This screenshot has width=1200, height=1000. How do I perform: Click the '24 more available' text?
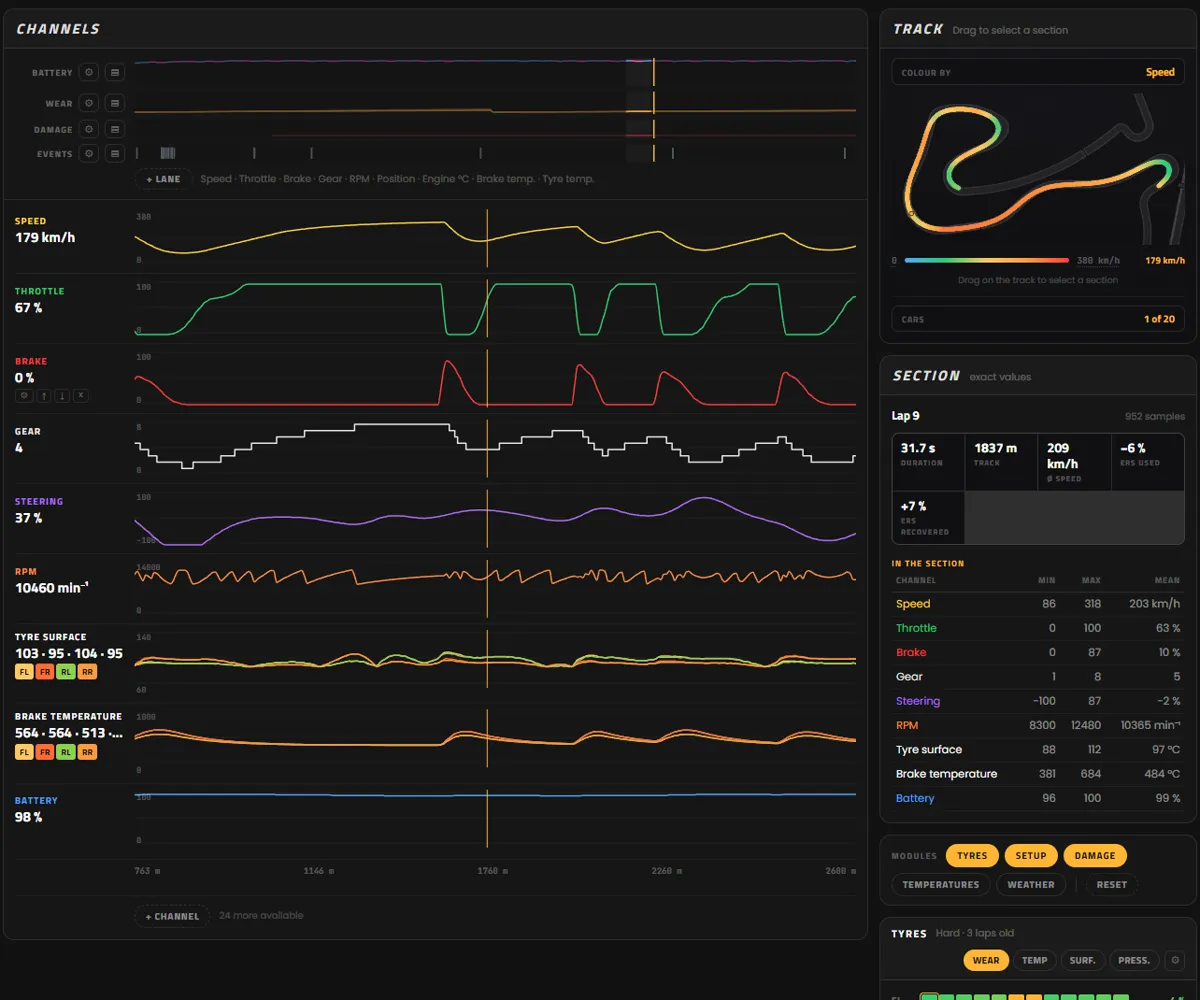(x=261, y=916)
